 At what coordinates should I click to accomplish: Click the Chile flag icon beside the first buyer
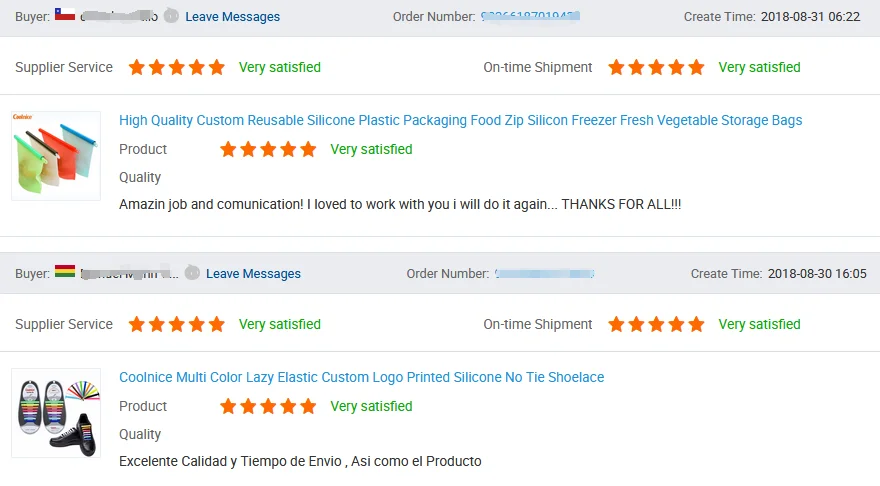point(65,15)
